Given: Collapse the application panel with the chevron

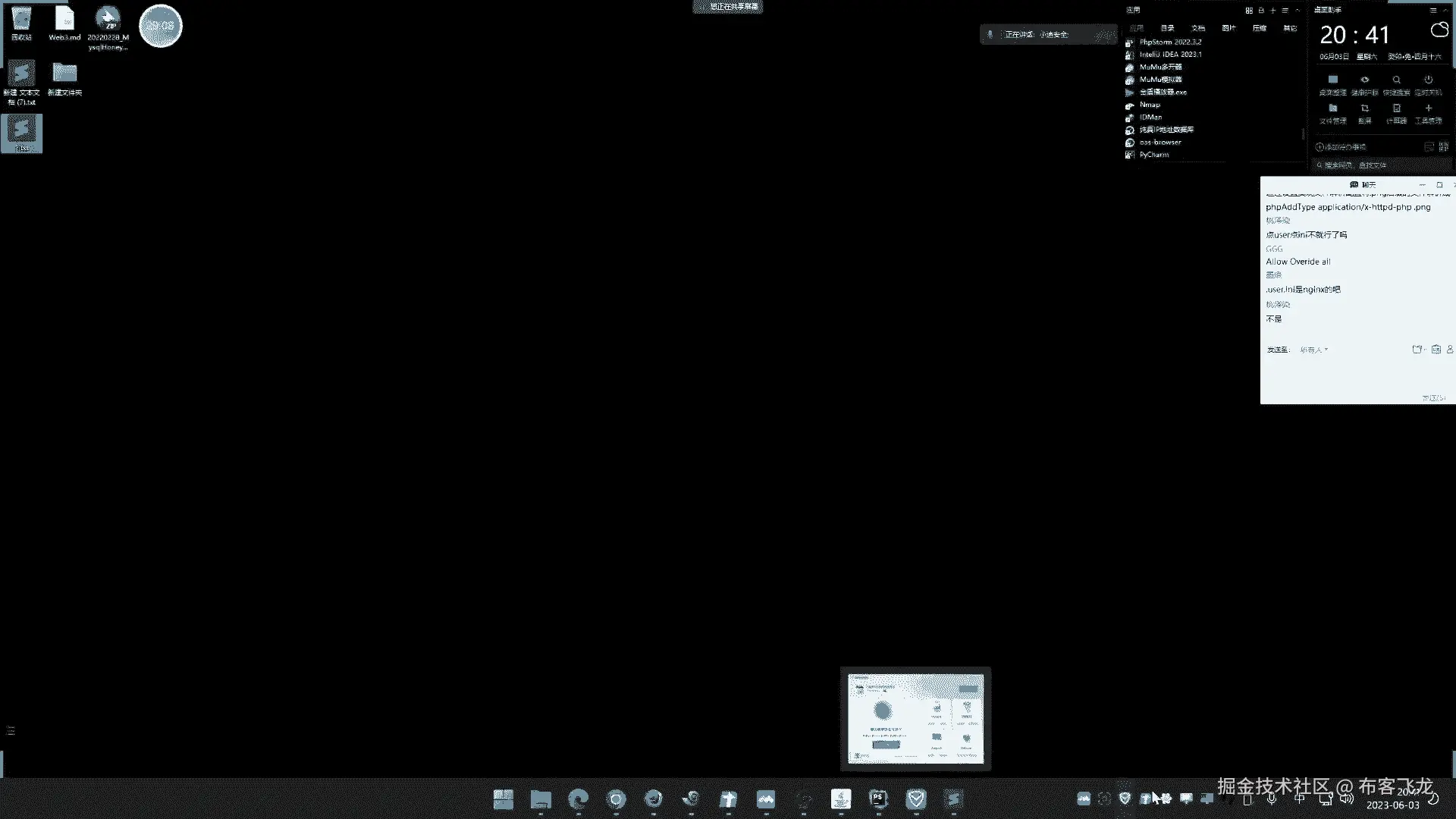Looking at the screenshot, I should (1298, 11).
